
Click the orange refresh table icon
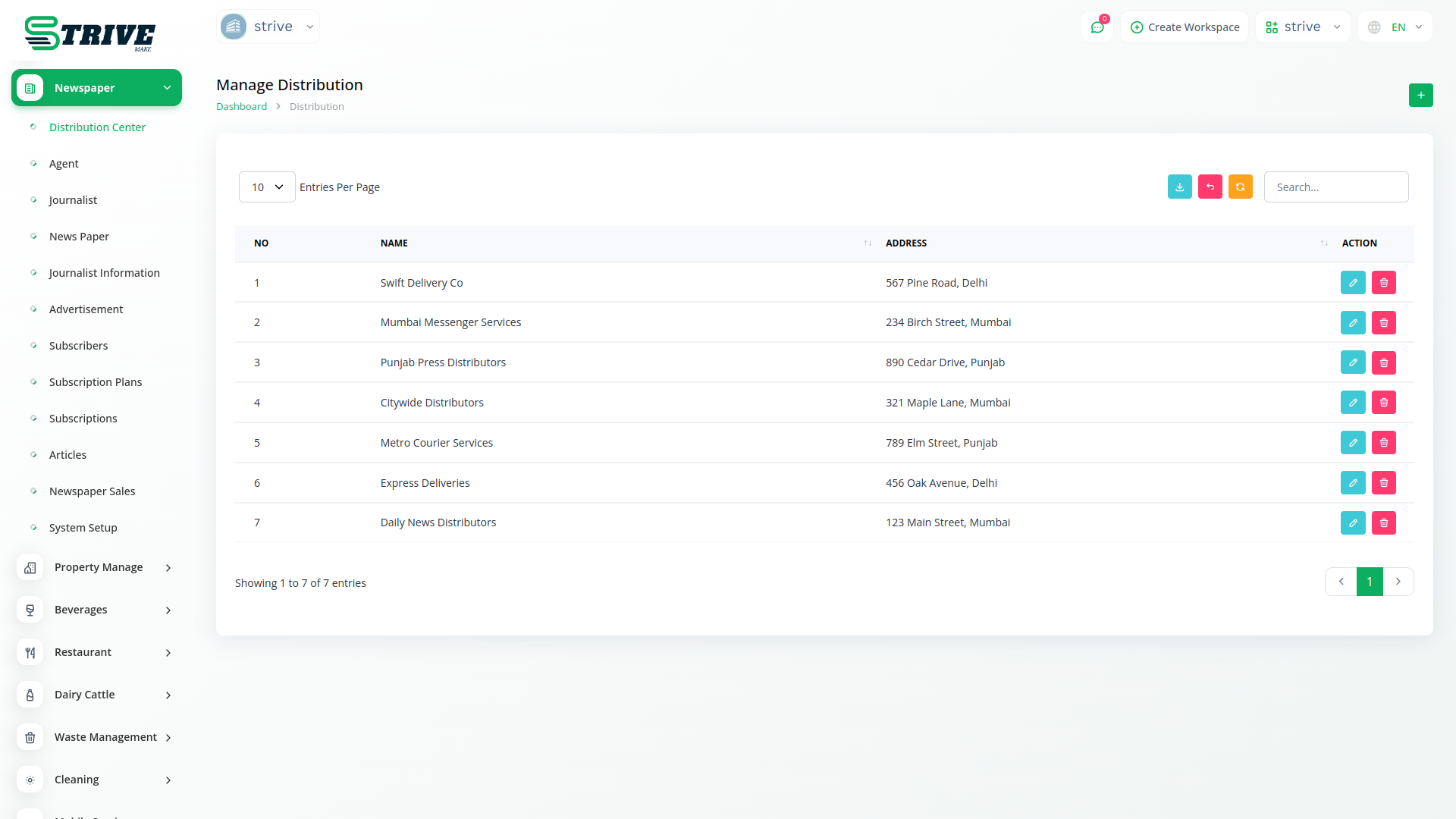[x=1240, y=187]
